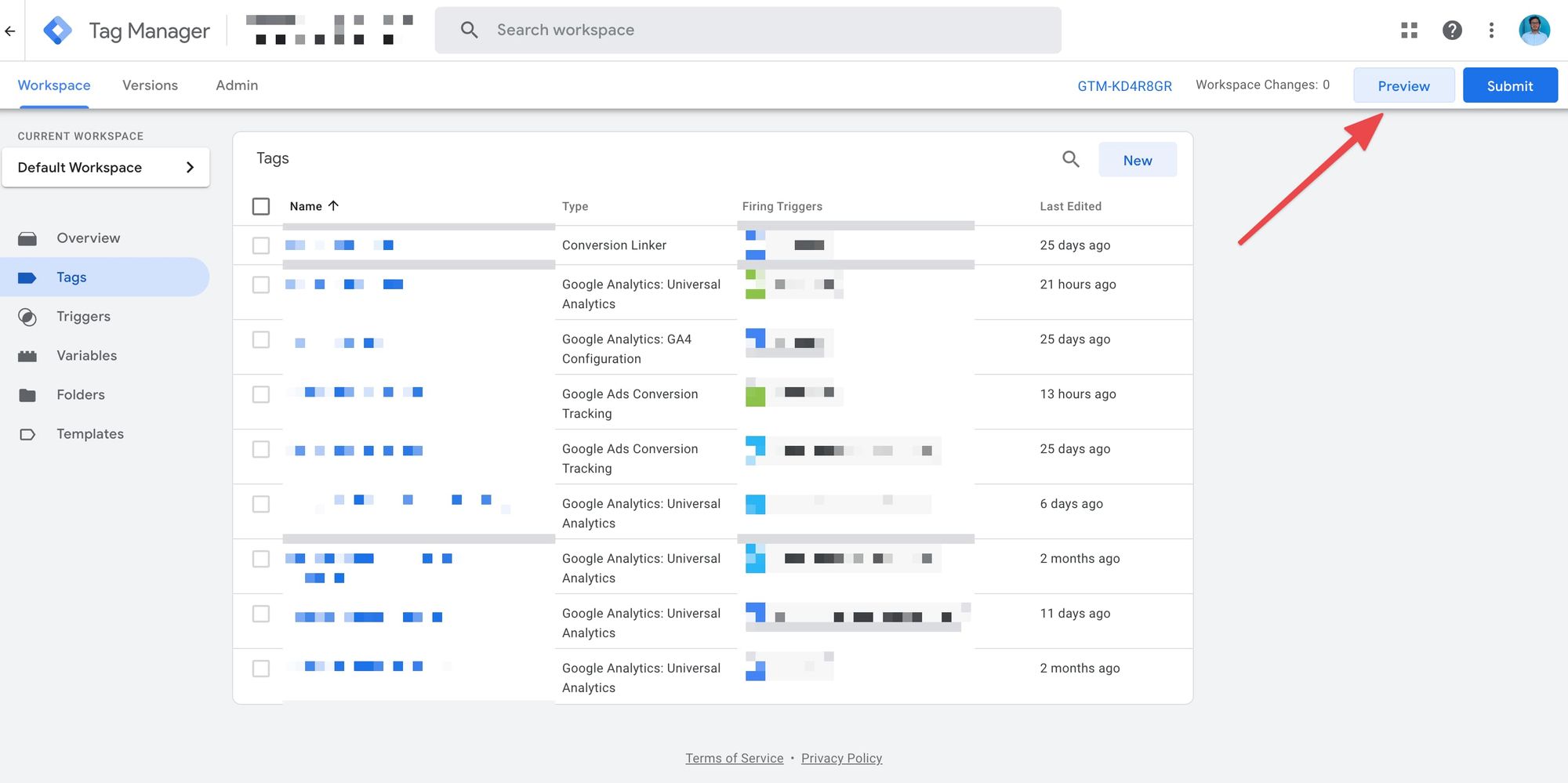Go to Overview in the sidebar
Screen dimensions: 1568x783
point(88,238)
